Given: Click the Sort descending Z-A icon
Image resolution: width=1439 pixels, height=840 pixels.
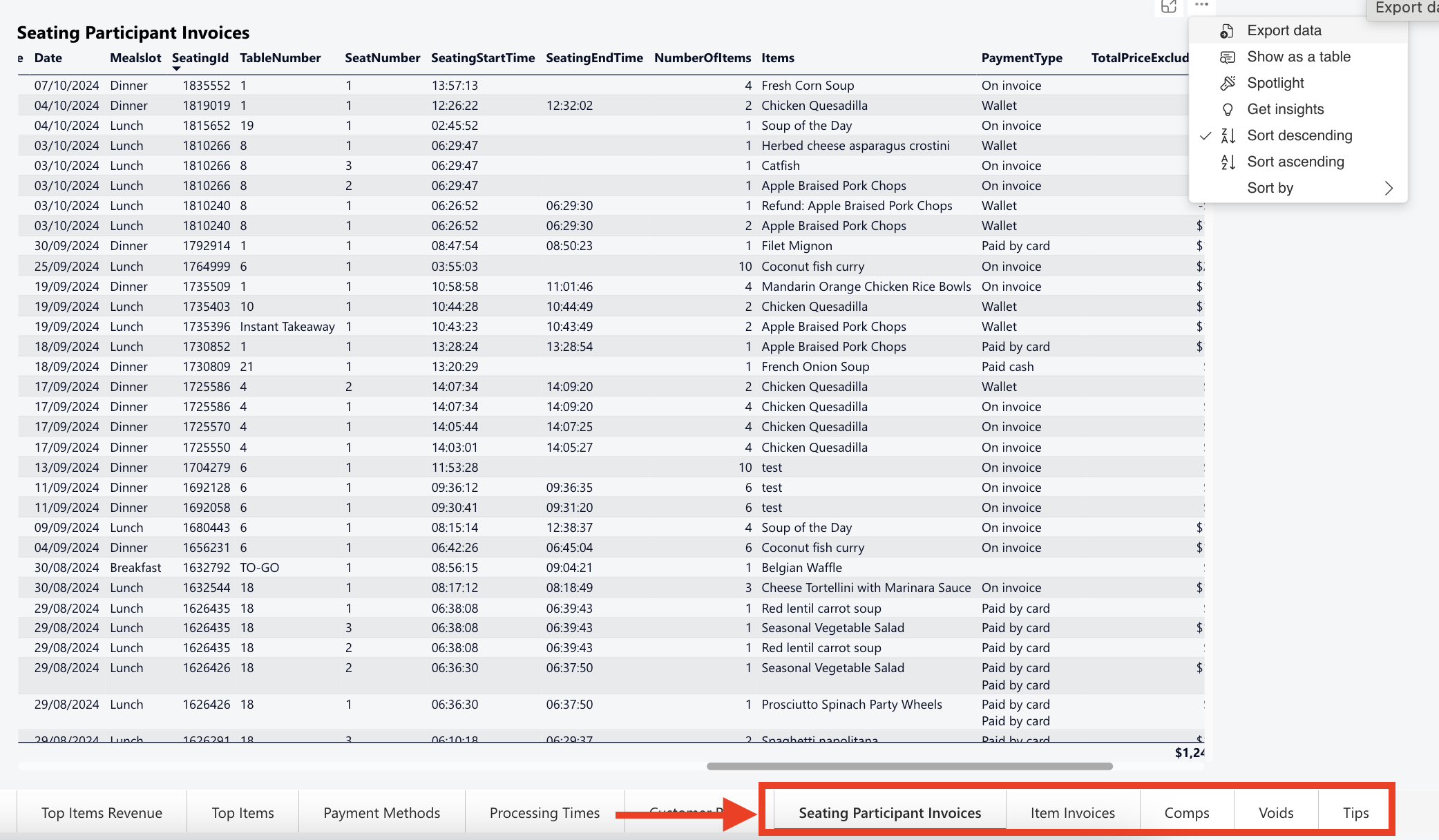Looking at the screenshot, I should (1228, 136).
